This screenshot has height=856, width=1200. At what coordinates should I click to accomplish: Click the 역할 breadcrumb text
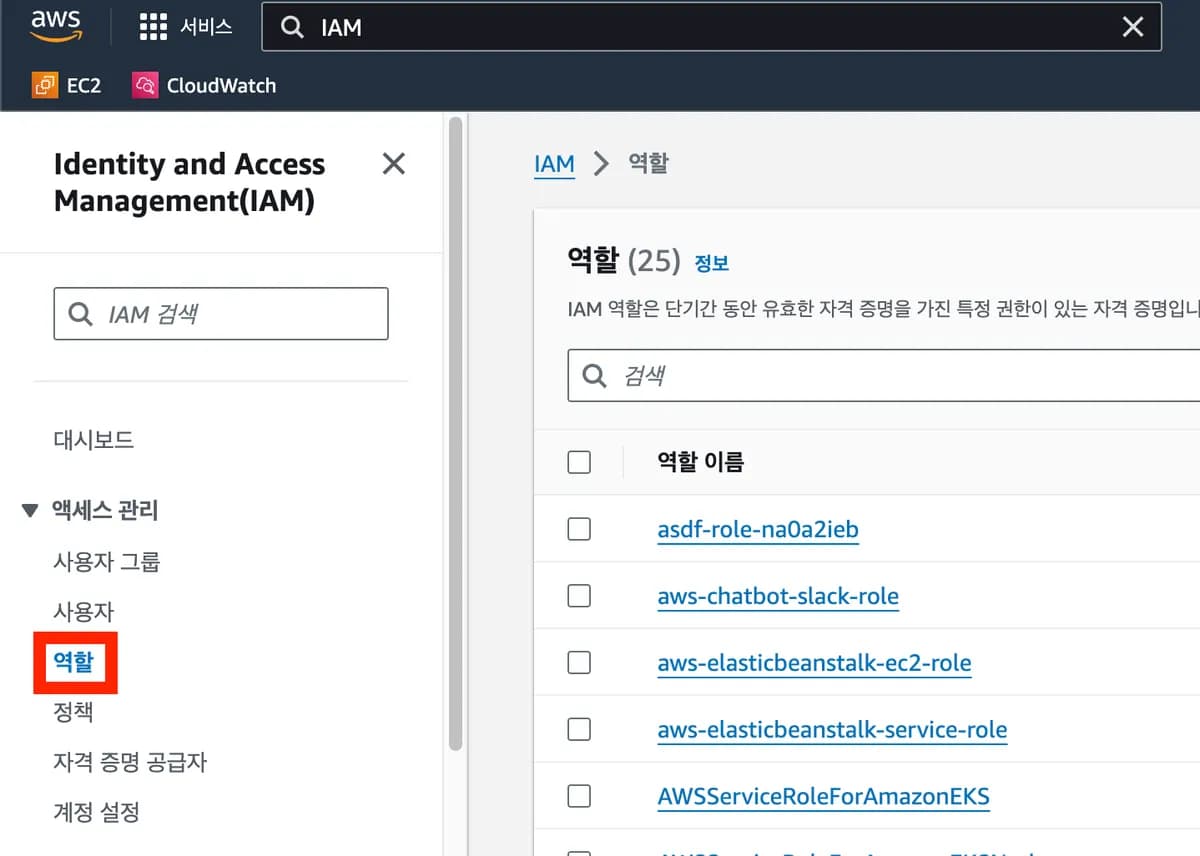pos(648,164)
